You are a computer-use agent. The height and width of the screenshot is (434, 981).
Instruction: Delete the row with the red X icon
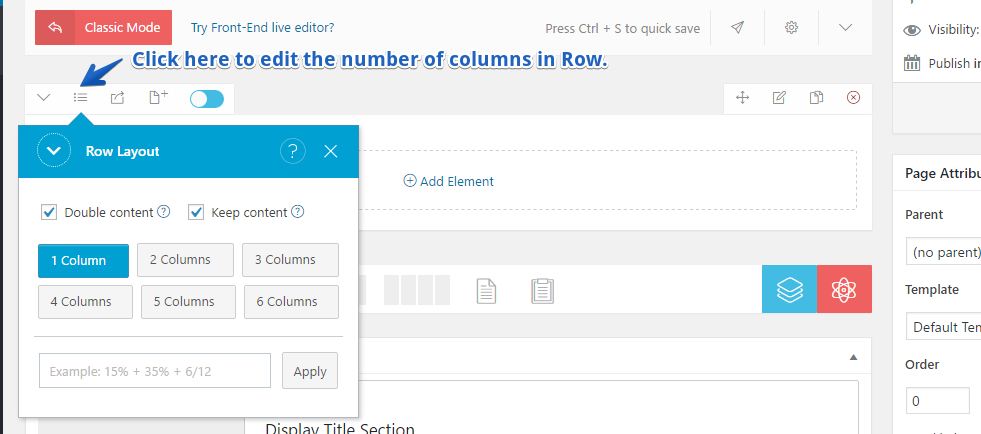pos(853,98)
